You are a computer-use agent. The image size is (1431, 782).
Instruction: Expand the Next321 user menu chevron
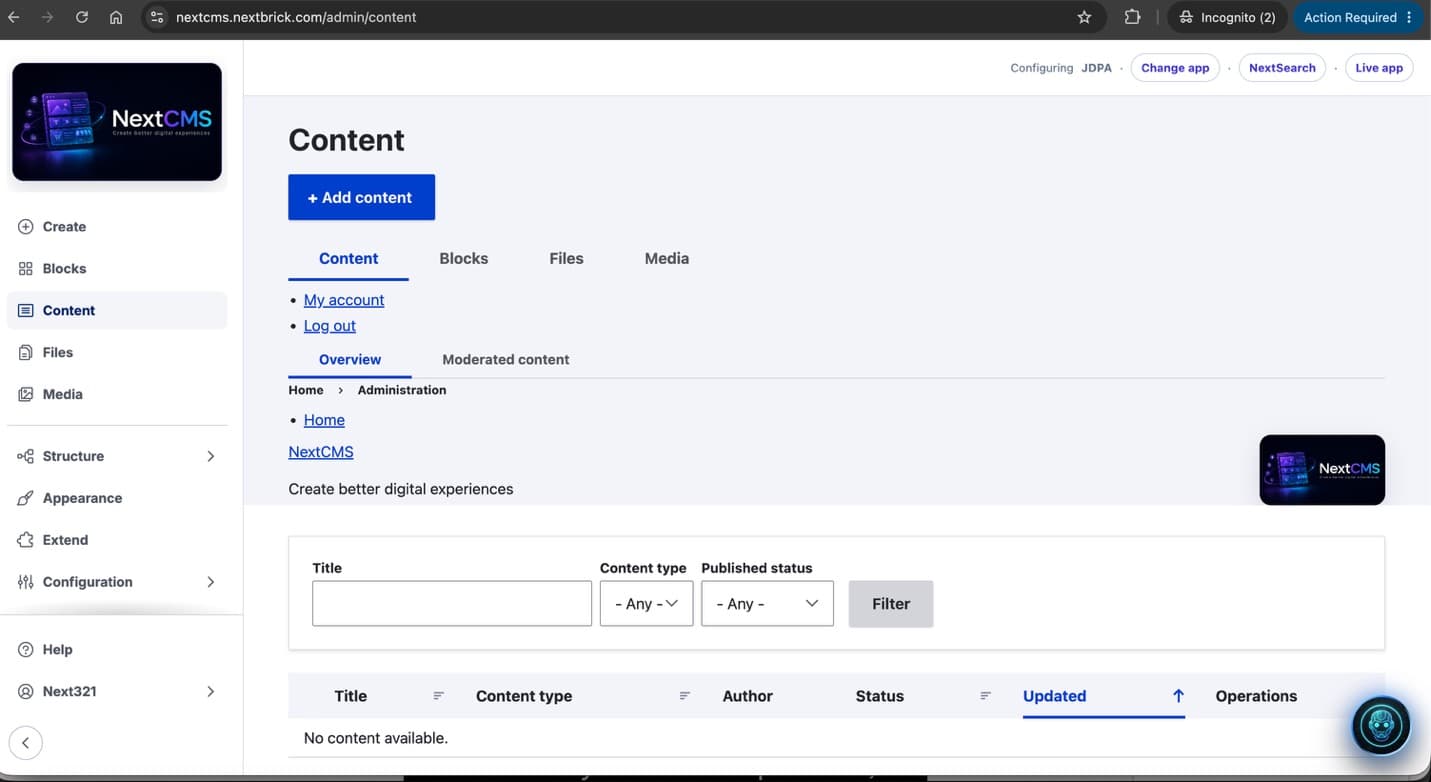tap(210, 692)
